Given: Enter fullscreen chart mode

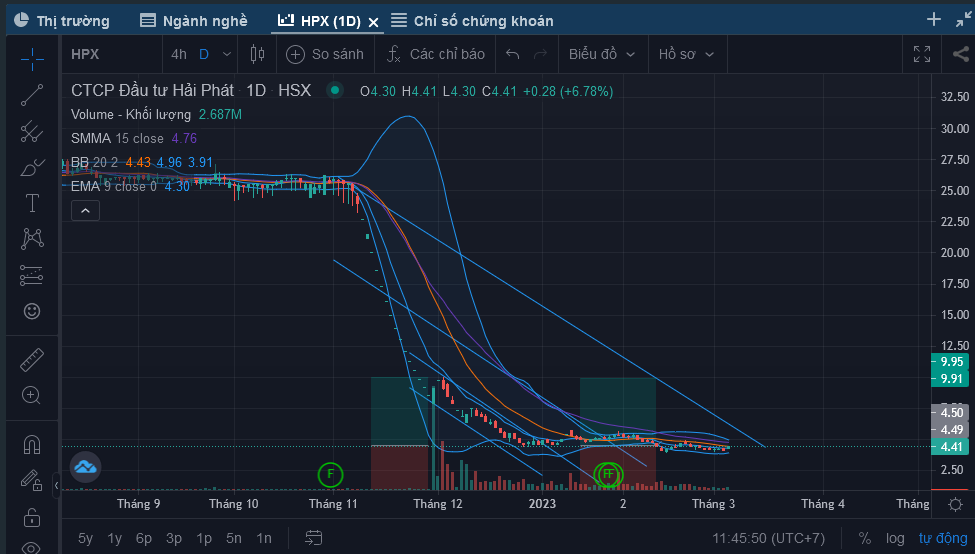Looking at the screenshot, I should click(x=922, y=54).
